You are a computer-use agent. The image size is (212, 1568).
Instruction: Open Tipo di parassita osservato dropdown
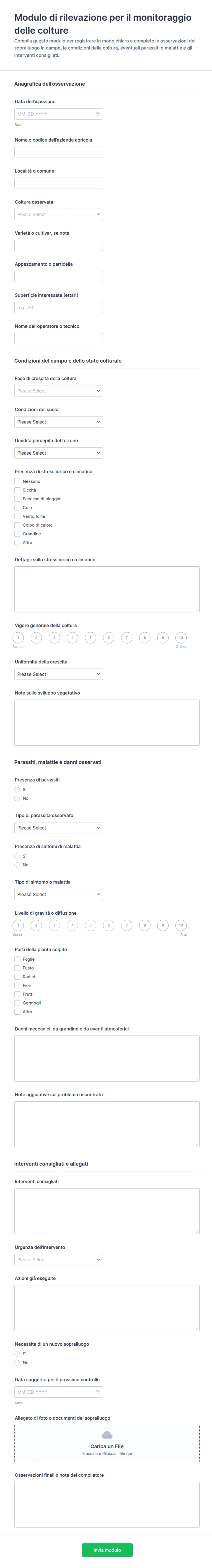(59, 828)
